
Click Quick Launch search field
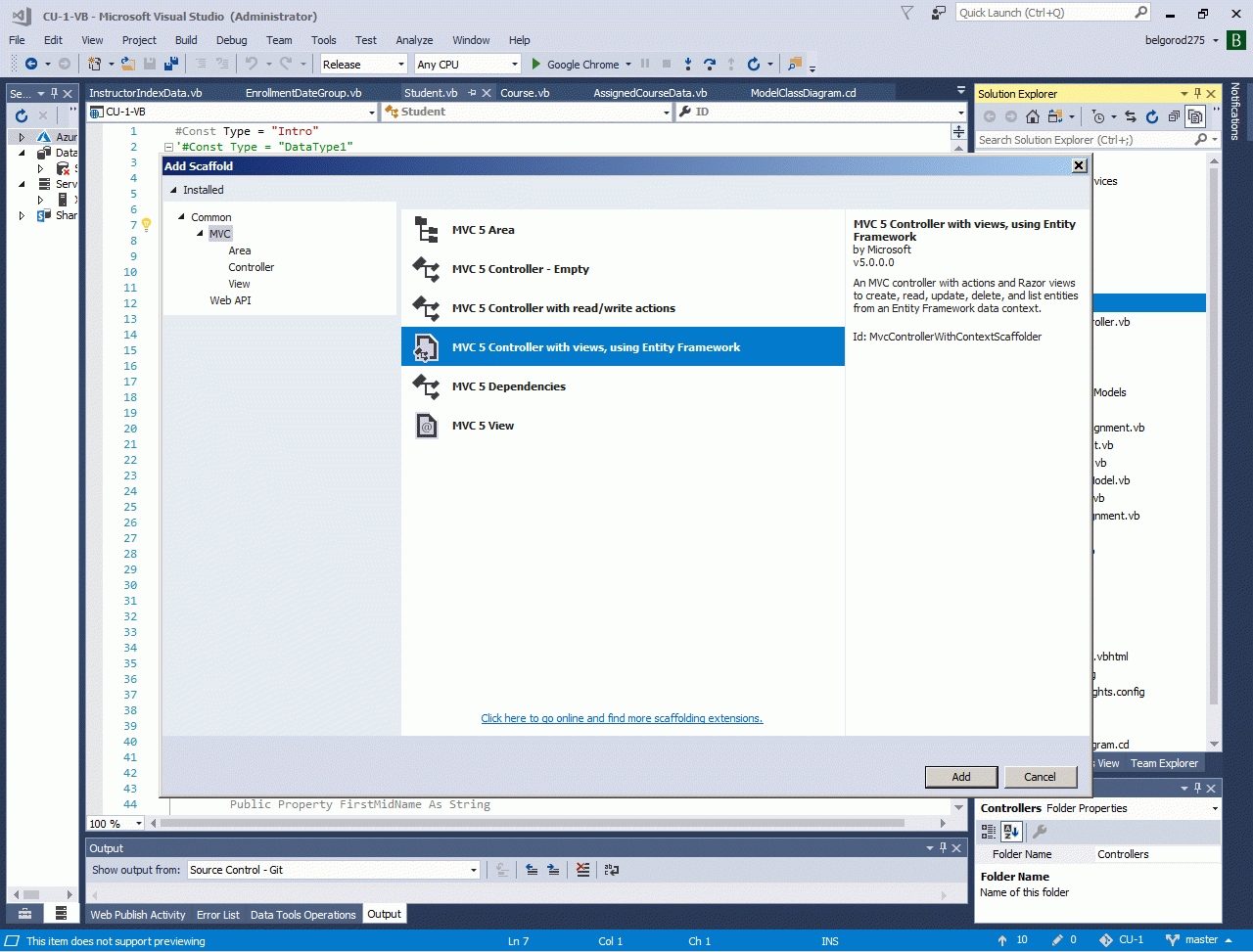(x=1052, y=13)
